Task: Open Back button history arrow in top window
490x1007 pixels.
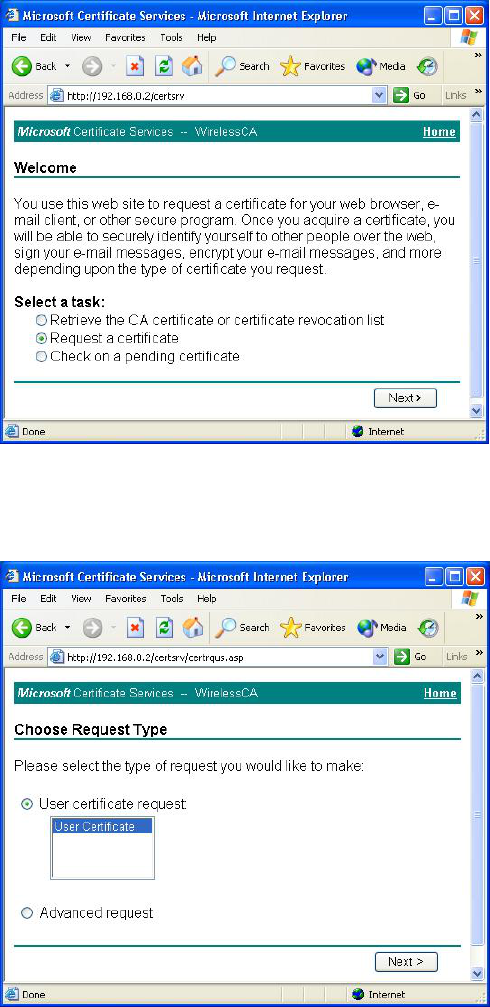Action: 67,66
